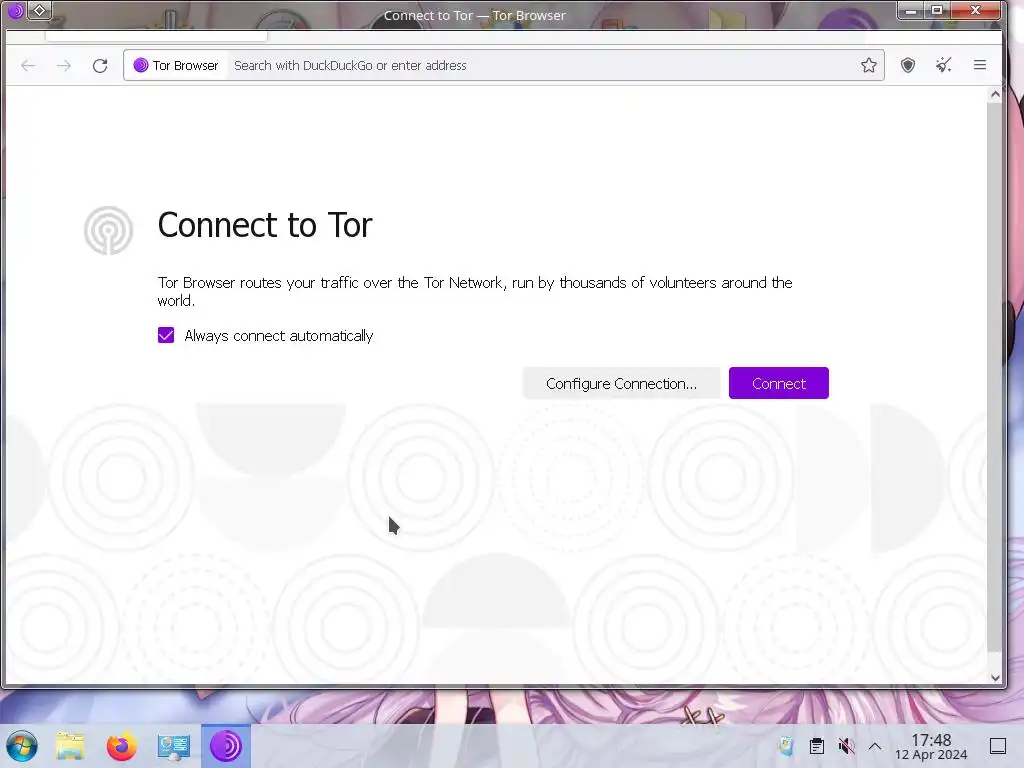Maximize the Tor Browser window
The width and height of the screenshot is (1024, 768).
tap(936, 10)
